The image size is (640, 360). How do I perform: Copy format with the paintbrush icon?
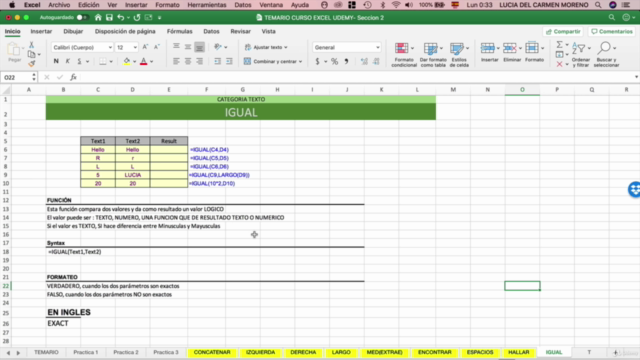(32, 64)
